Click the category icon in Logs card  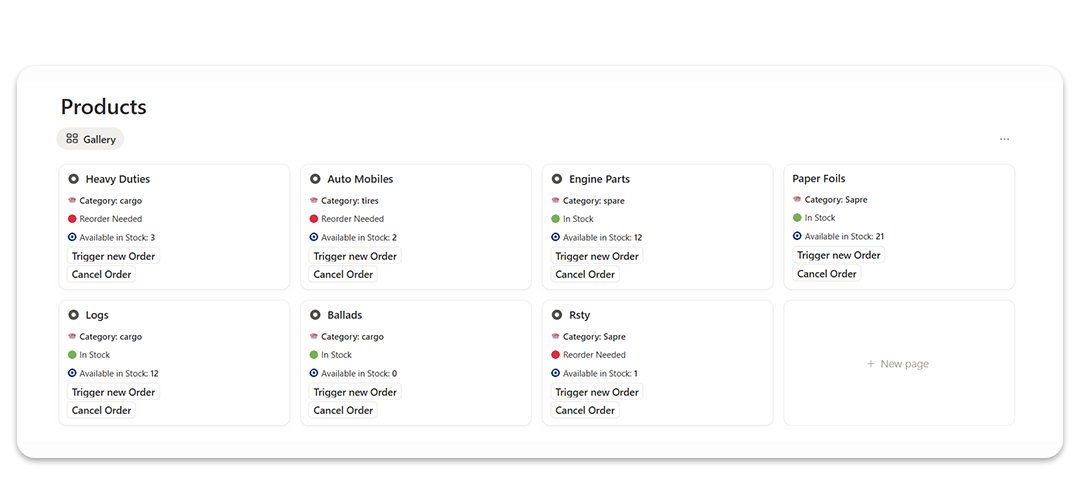point(72,337)
